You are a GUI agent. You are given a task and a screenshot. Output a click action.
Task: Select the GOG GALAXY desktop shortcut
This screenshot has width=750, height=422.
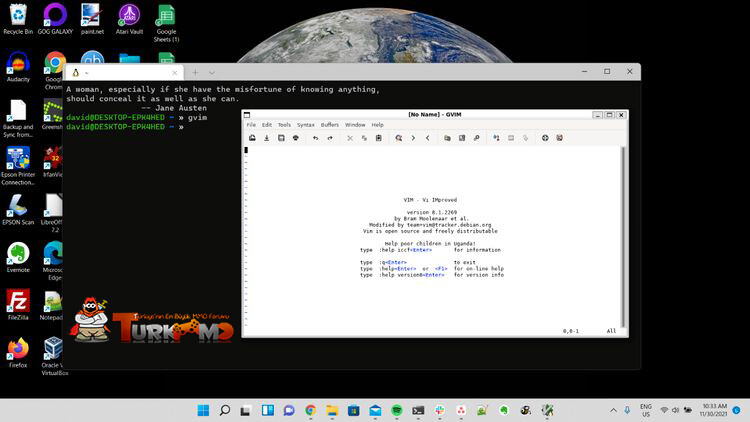point(55,19)
